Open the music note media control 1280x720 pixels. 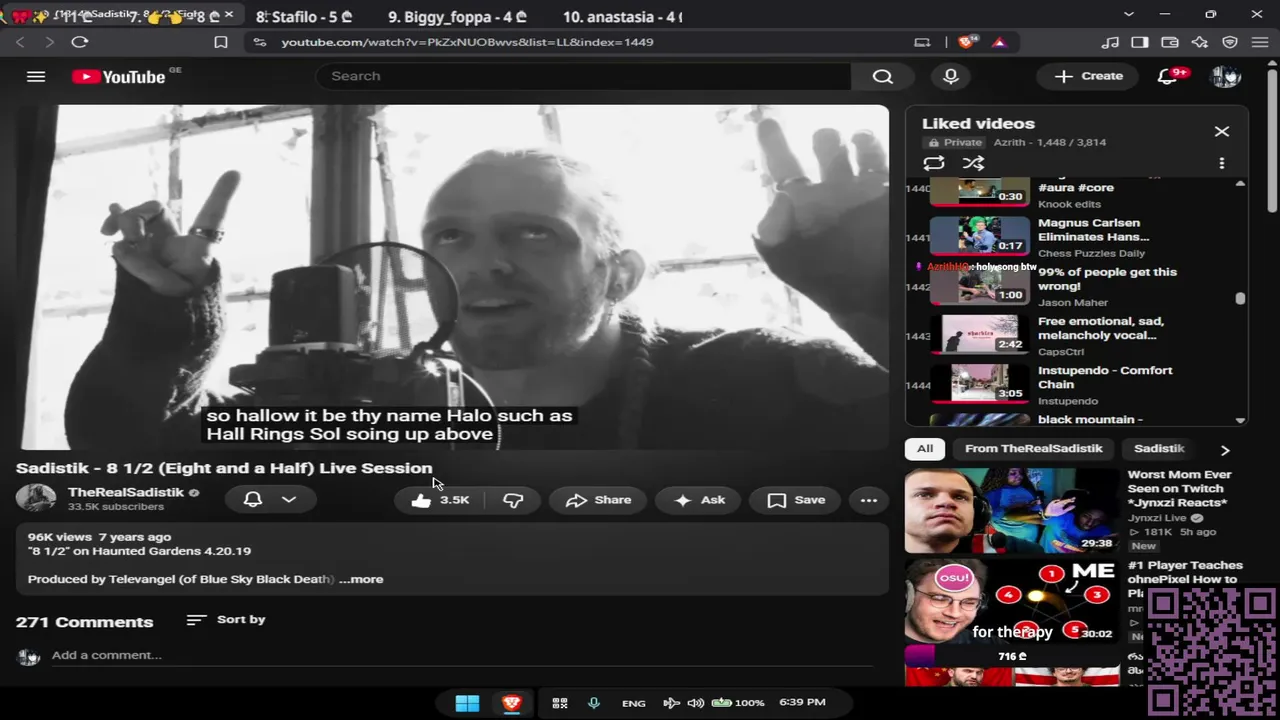(1110, 42)
